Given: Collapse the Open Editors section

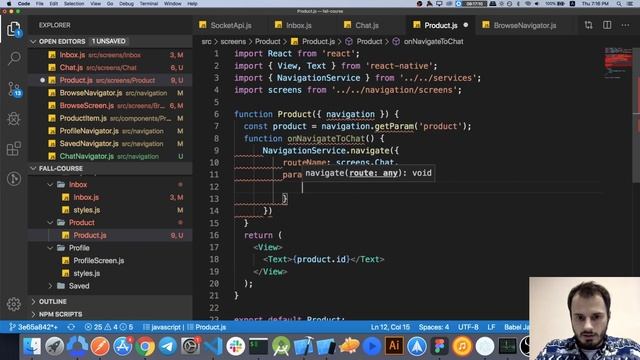Looking at the screenshot, I should coord(33,41).
